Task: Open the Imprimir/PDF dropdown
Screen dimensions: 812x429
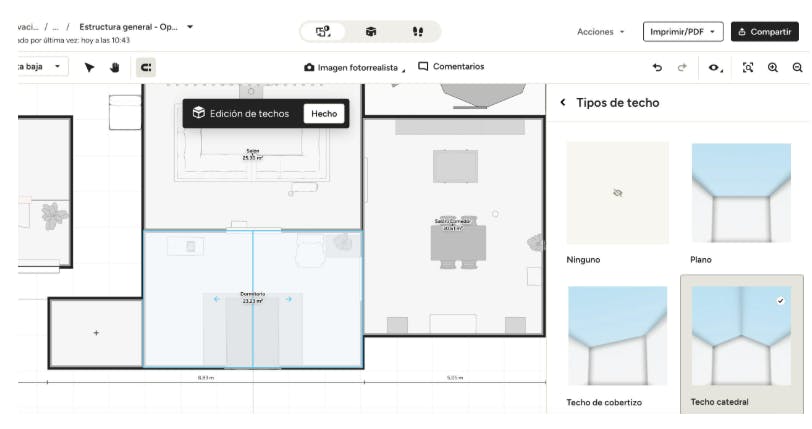Action: click(x=683, y=32)
